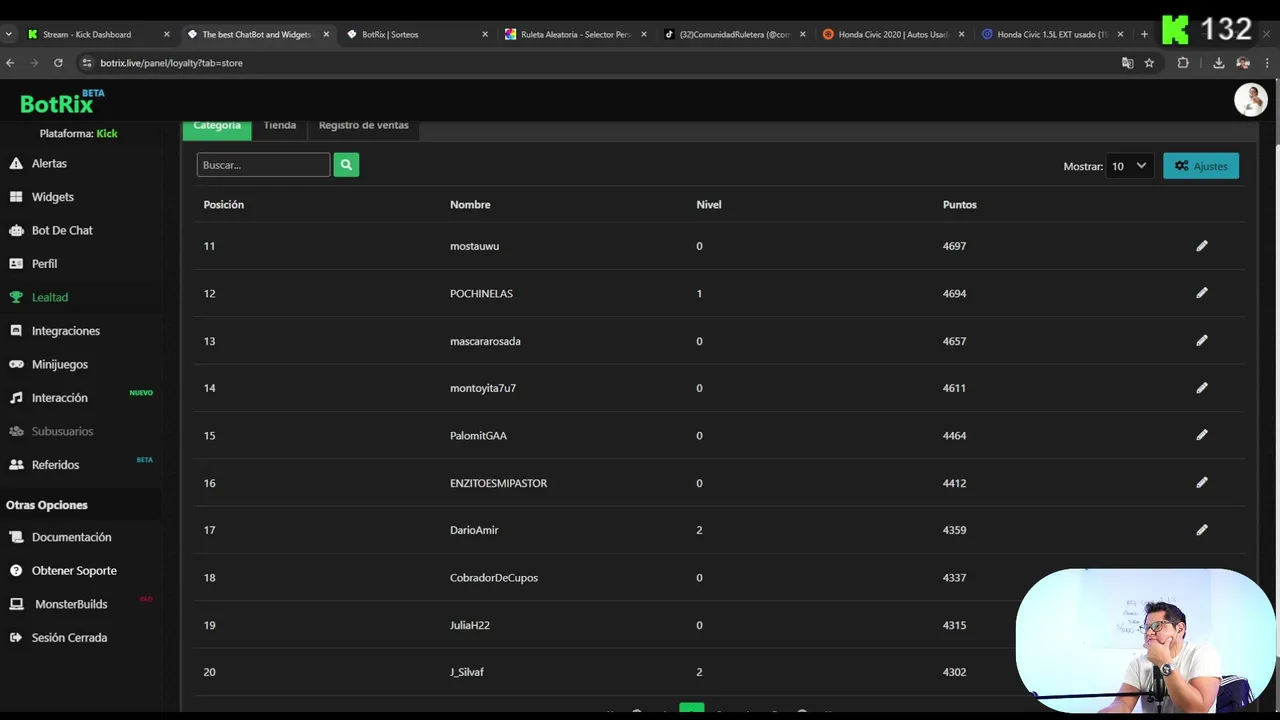Switch to the Categoría tab

point(217,127)
